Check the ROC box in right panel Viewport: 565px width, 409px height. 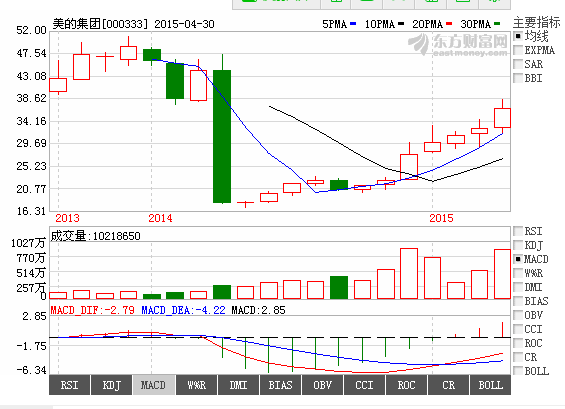click(x=518, y=343)
